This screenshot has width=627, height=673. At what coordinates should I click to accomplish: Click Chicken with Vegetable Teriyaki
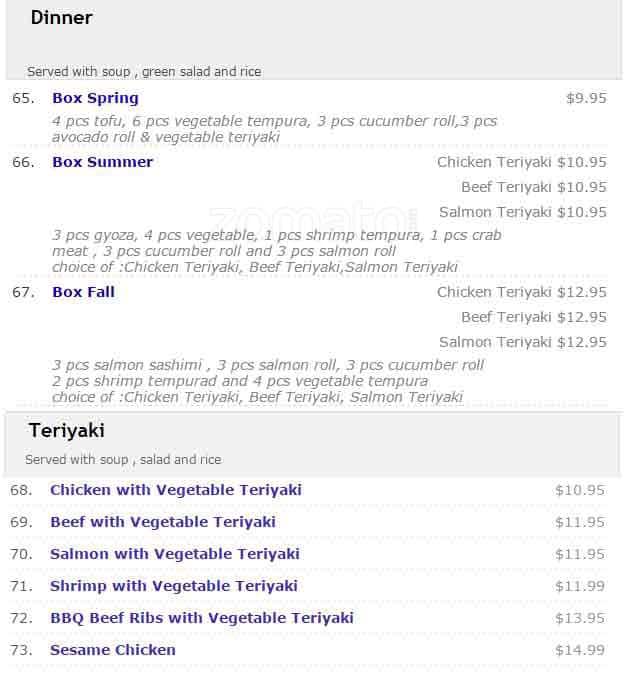point(175,490)
